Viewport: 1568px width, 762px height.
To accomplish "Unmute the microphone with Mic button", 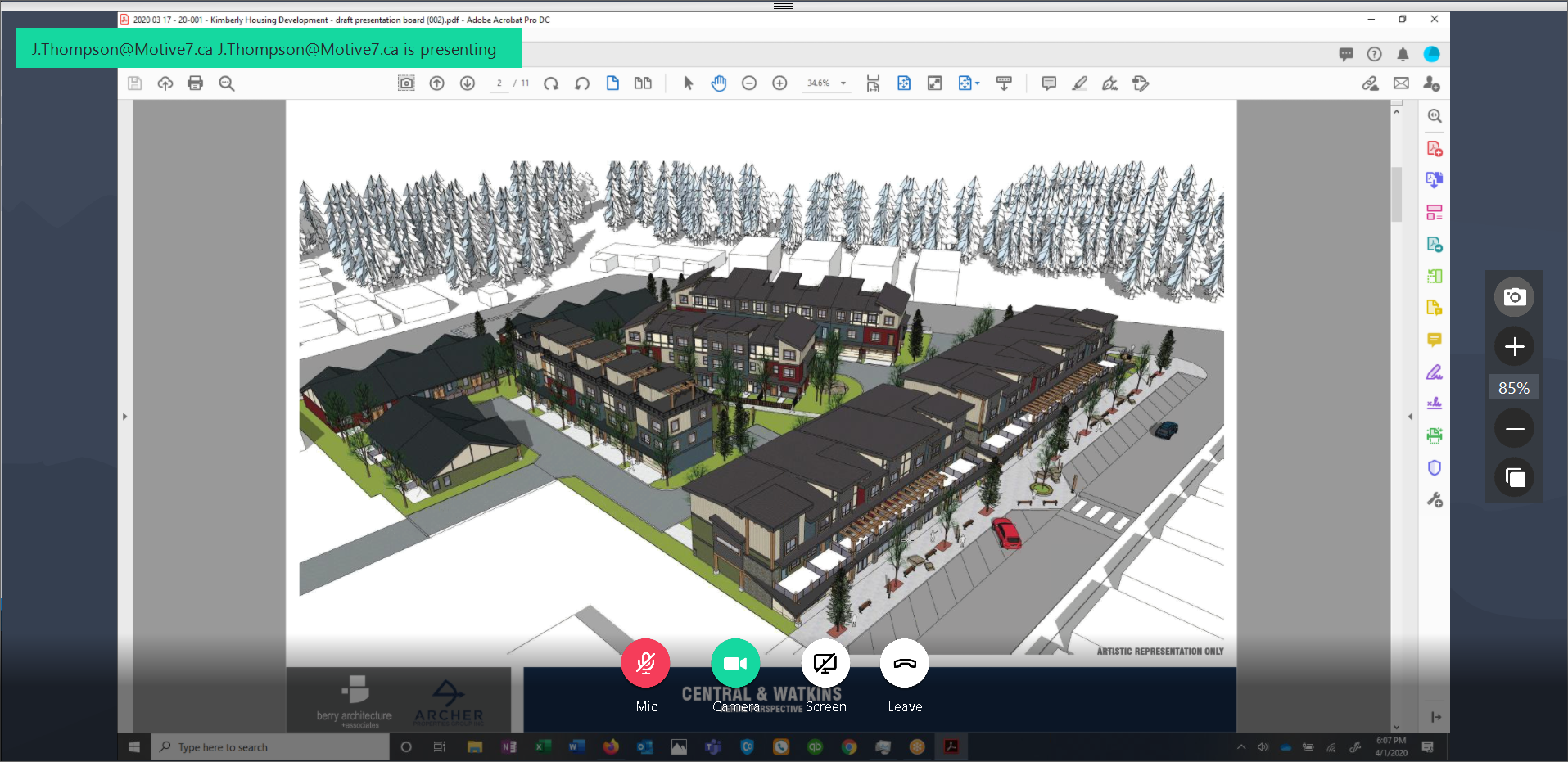I will click(645, 663).
